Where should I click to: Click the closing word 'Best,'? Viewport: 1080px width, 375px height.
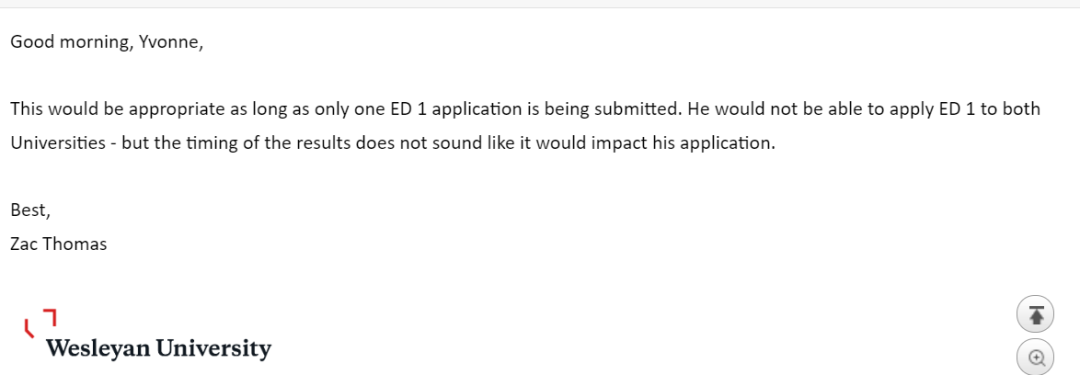pos(30,210)
